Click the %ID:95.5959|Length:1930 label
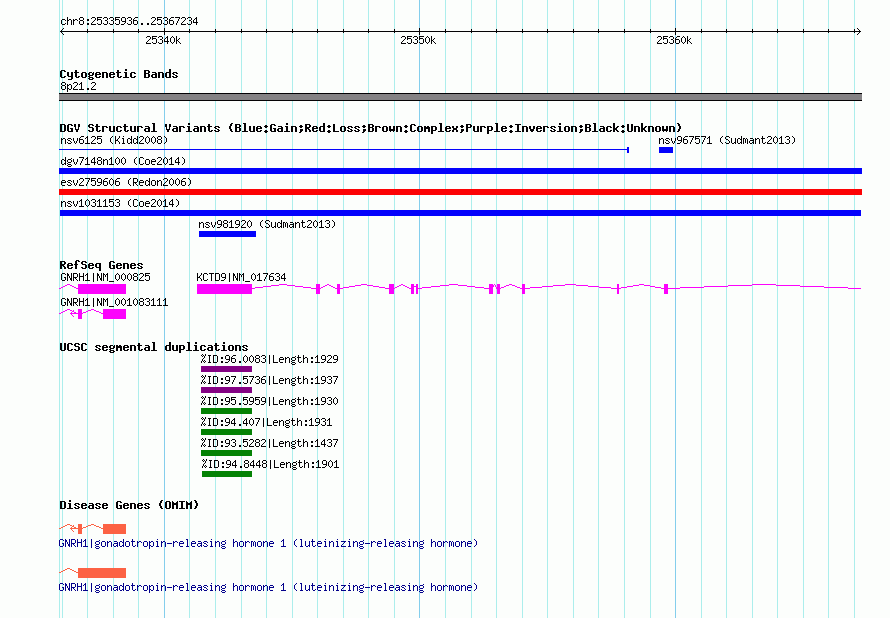890x618 pixels. (x=270, y=401)
